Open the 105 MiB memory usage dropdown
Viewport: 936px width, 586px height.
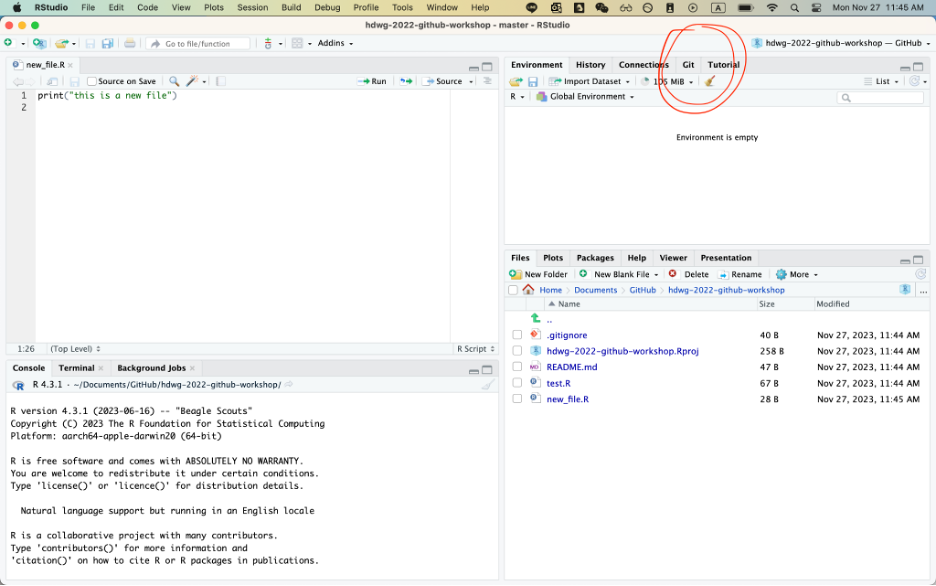click(x=668, y=81)
